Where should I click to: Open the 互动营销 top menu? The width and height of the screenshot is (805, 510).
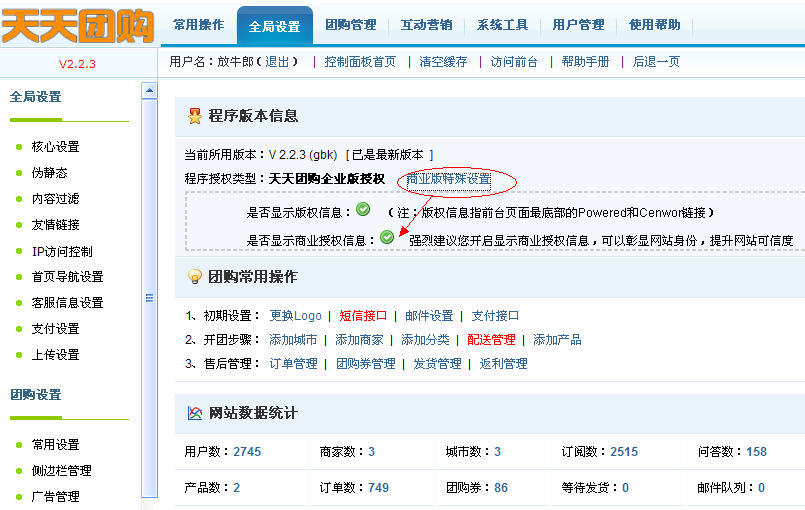point(427,25)
